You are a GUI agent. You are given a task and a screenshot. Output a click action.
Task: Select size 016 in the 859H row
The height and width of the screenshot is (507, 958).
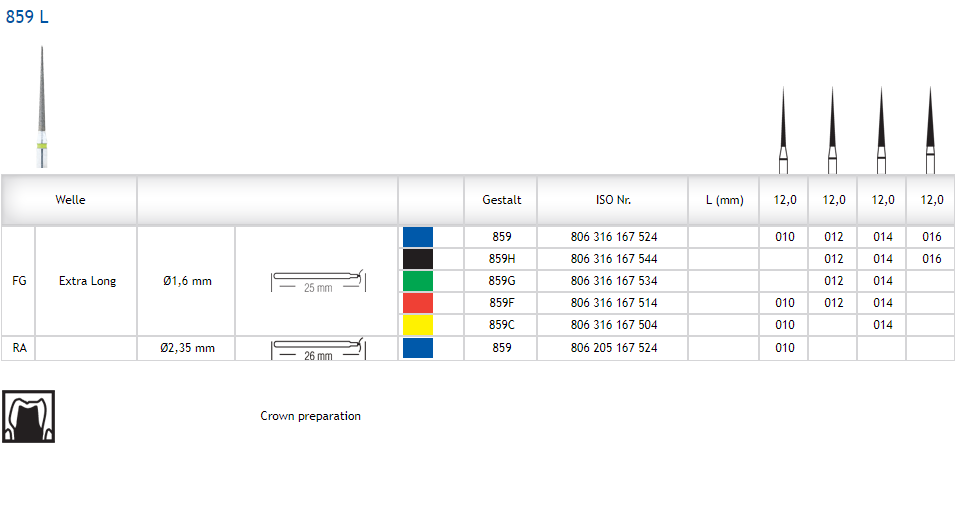[931, 259]
